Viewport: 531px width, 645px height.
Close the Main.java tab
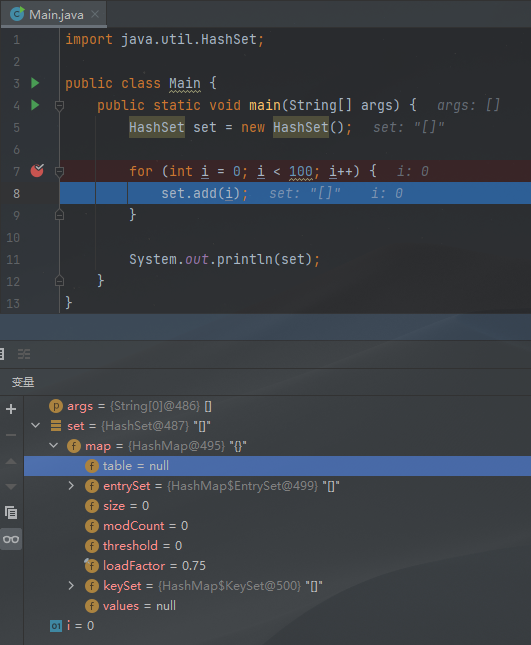pos(95,14)
